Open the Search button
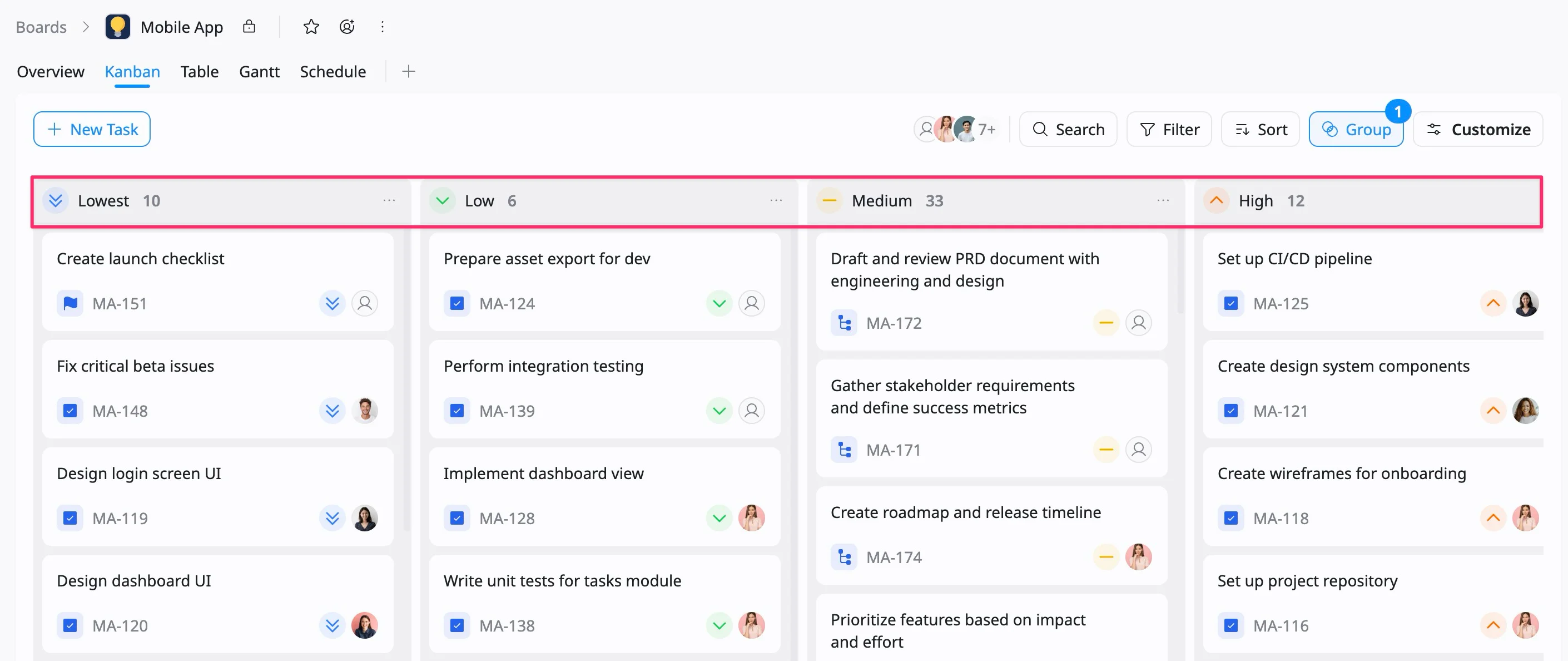 (x=1068, y=129)
